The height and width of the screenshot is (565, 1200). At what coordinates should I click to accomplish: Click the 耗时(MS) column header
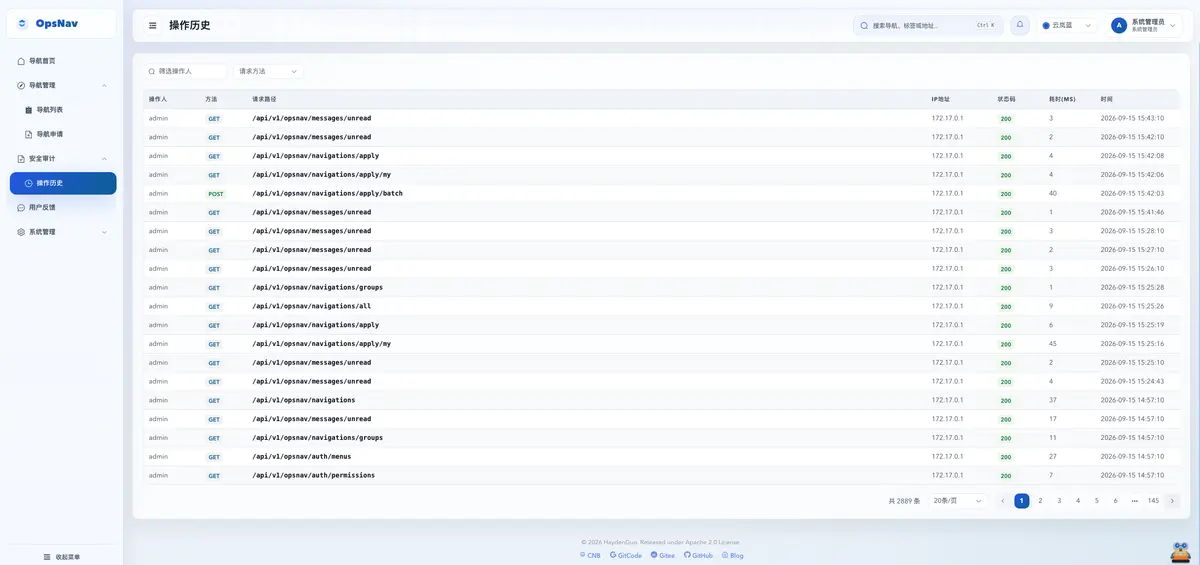(x=1062, y=99)
